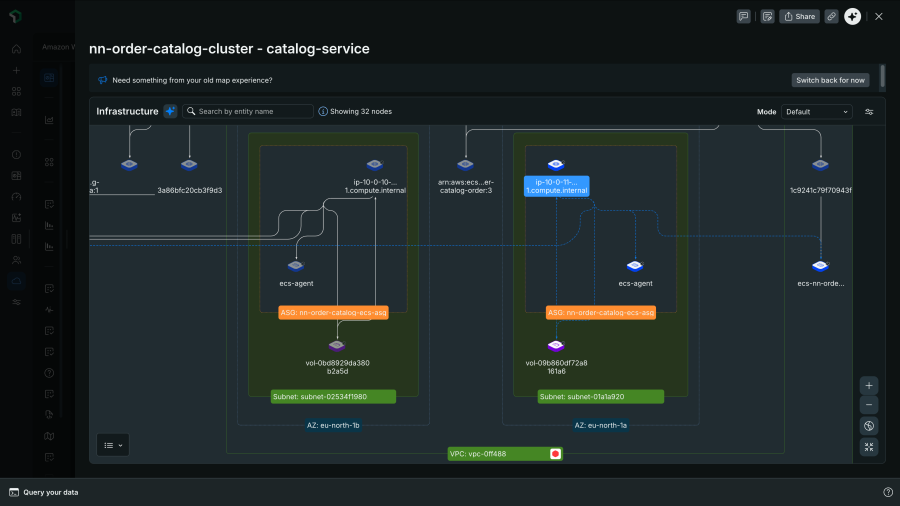900x506 pixels.
Task: Click ASG nn-order-catalog-ecs-asg label in eu-north-1a
Action: 601,313
